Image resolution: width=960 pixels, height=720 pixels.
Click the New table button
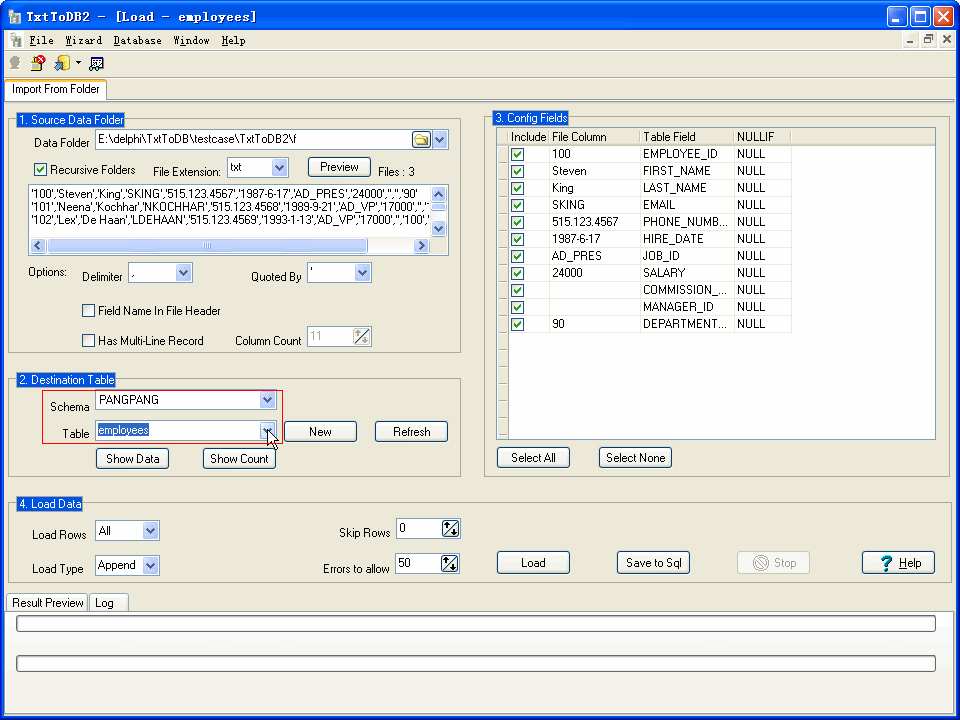pyautogui.click(x=320, y=432)
